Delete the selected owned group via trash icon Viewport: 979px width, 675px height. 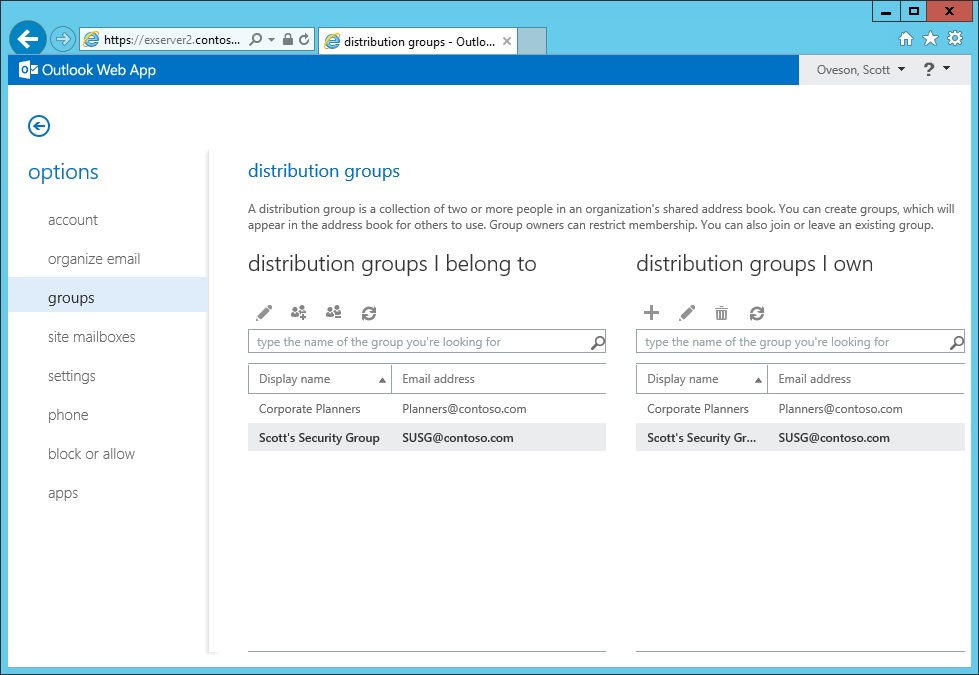tap(722, 313)
